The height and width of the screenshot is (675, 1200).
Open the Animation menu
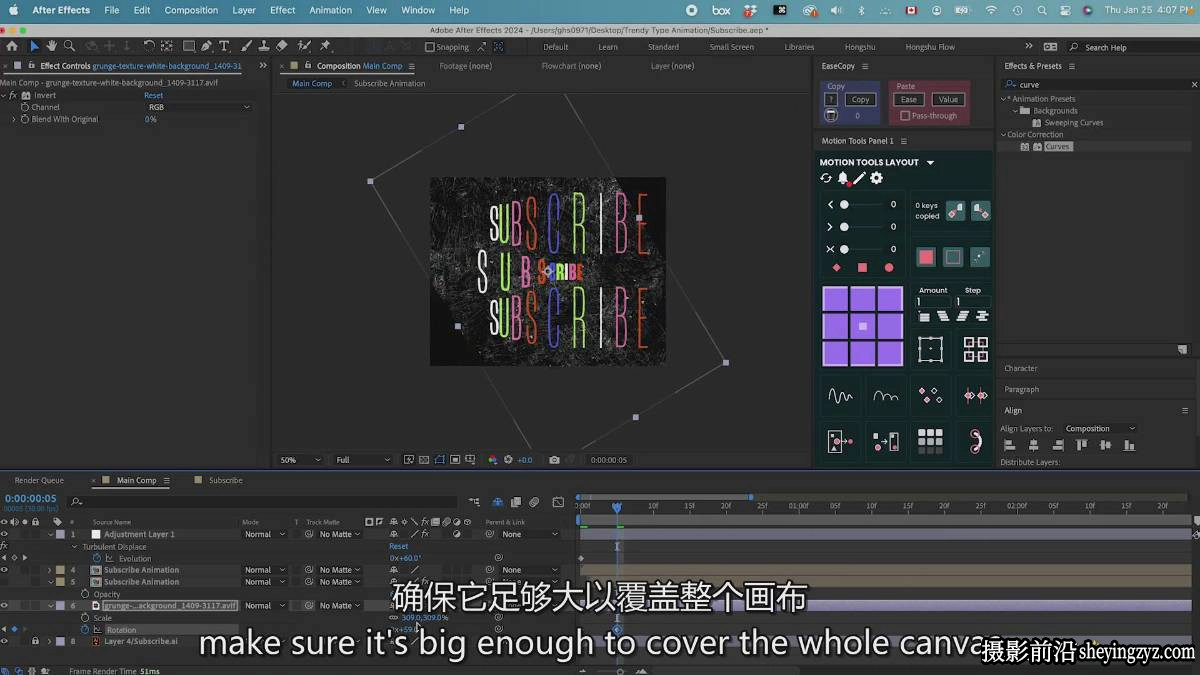(x=330, y=10)
